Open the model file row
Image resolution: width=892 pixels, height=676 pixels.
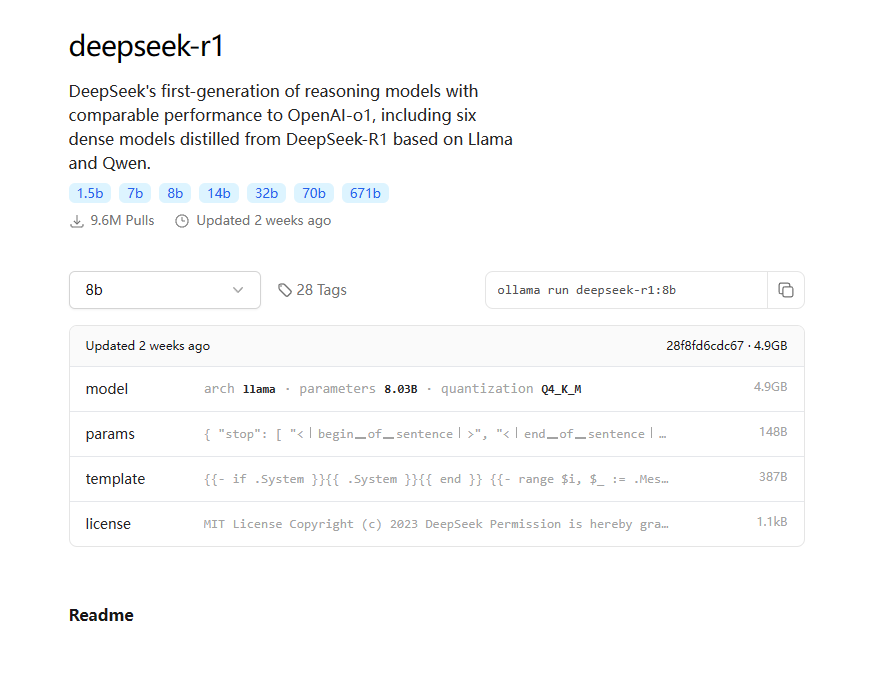[437, 389]
